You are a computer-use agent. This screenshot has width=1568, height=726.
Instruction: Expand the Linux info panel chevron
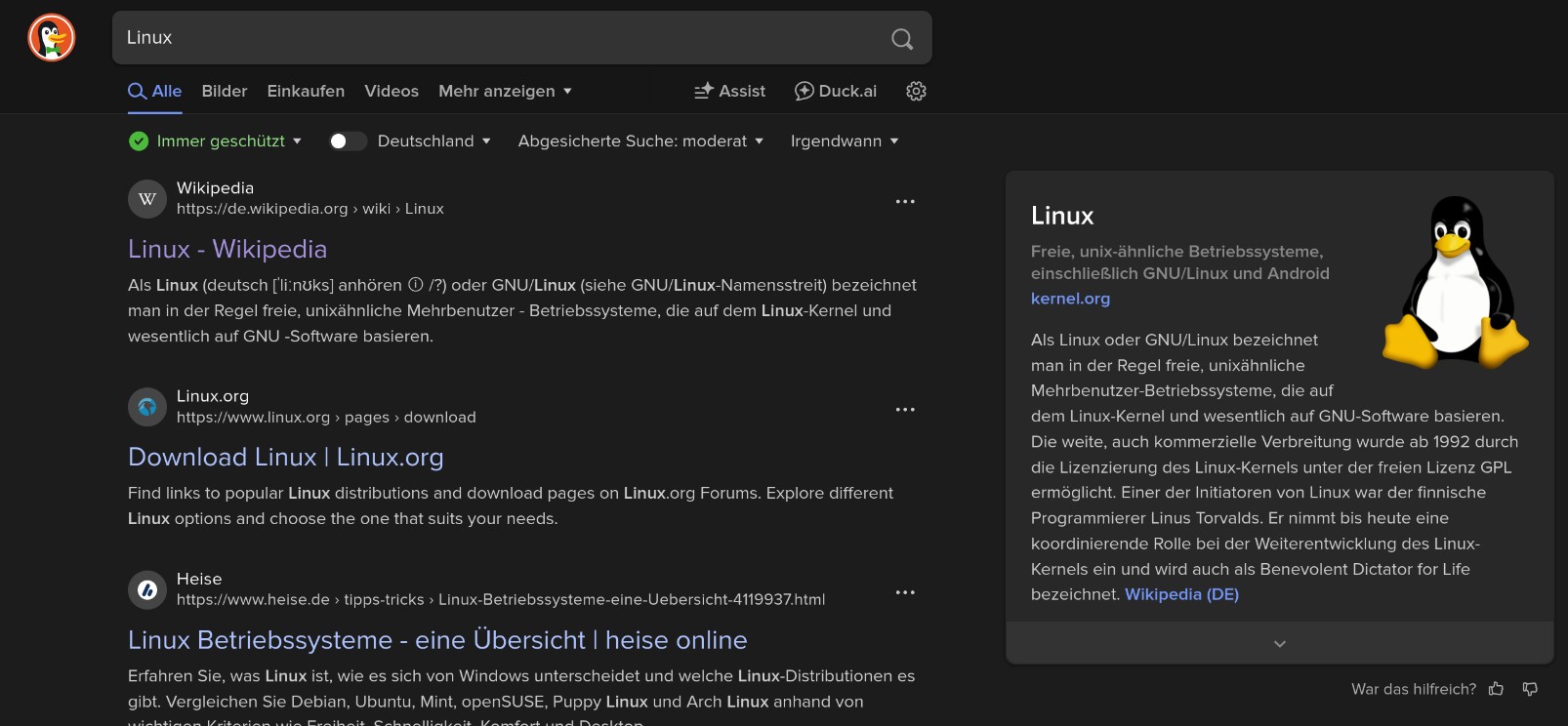pyautogui.click(x=1279, y=644)
